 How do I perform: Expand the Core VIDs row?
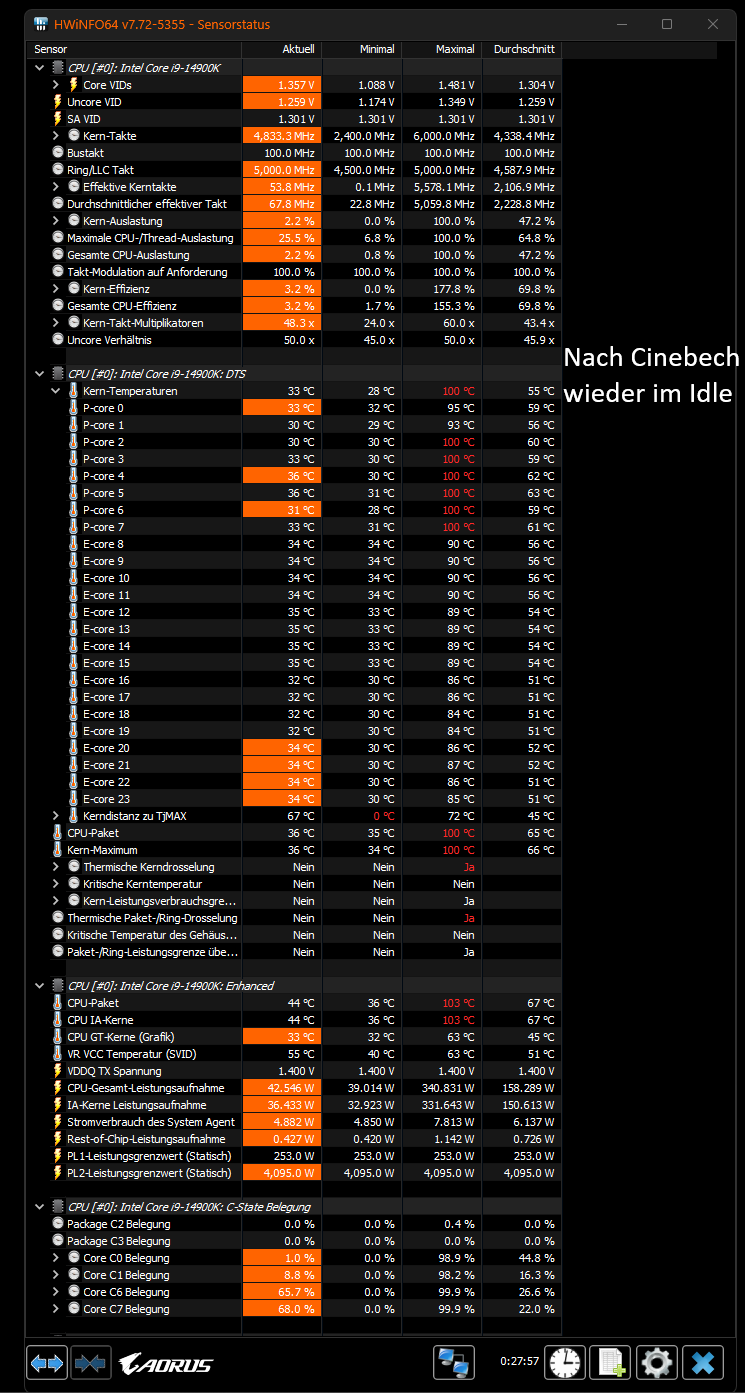click(x=56, y=85)
